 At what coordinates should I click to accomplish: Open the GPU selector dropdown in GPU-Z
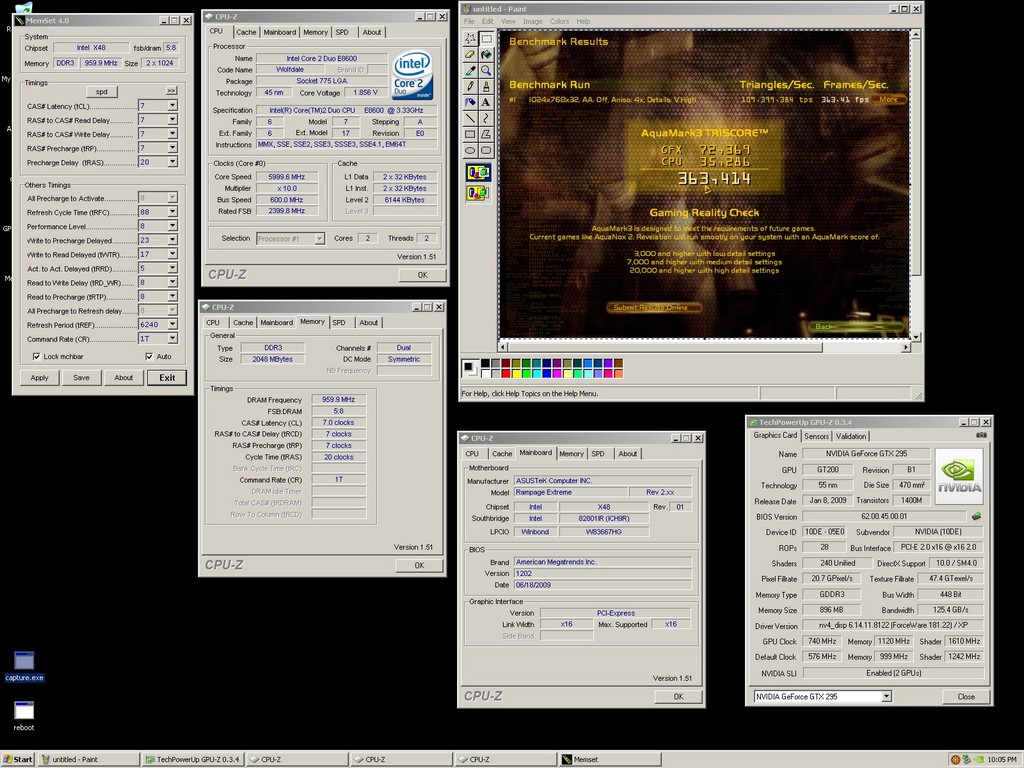pyautogui.click(x=886, y=696)
